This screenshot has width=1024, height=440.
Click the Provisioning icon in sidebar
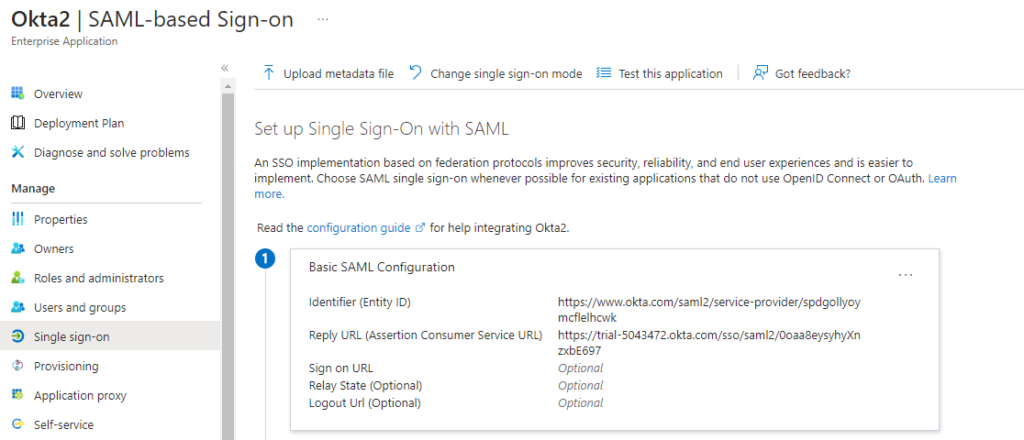click(x=18, y=366)
